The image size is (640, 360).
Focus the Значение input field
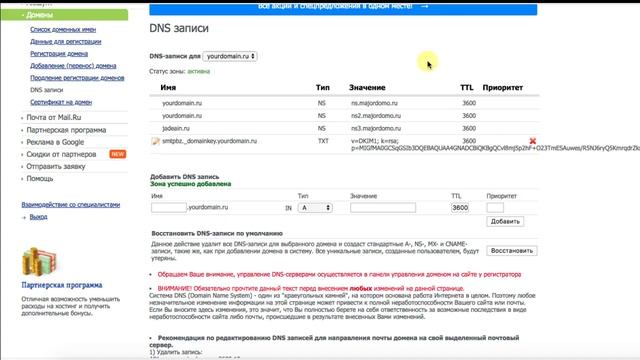pyautogui.click(x=383, y=208)
